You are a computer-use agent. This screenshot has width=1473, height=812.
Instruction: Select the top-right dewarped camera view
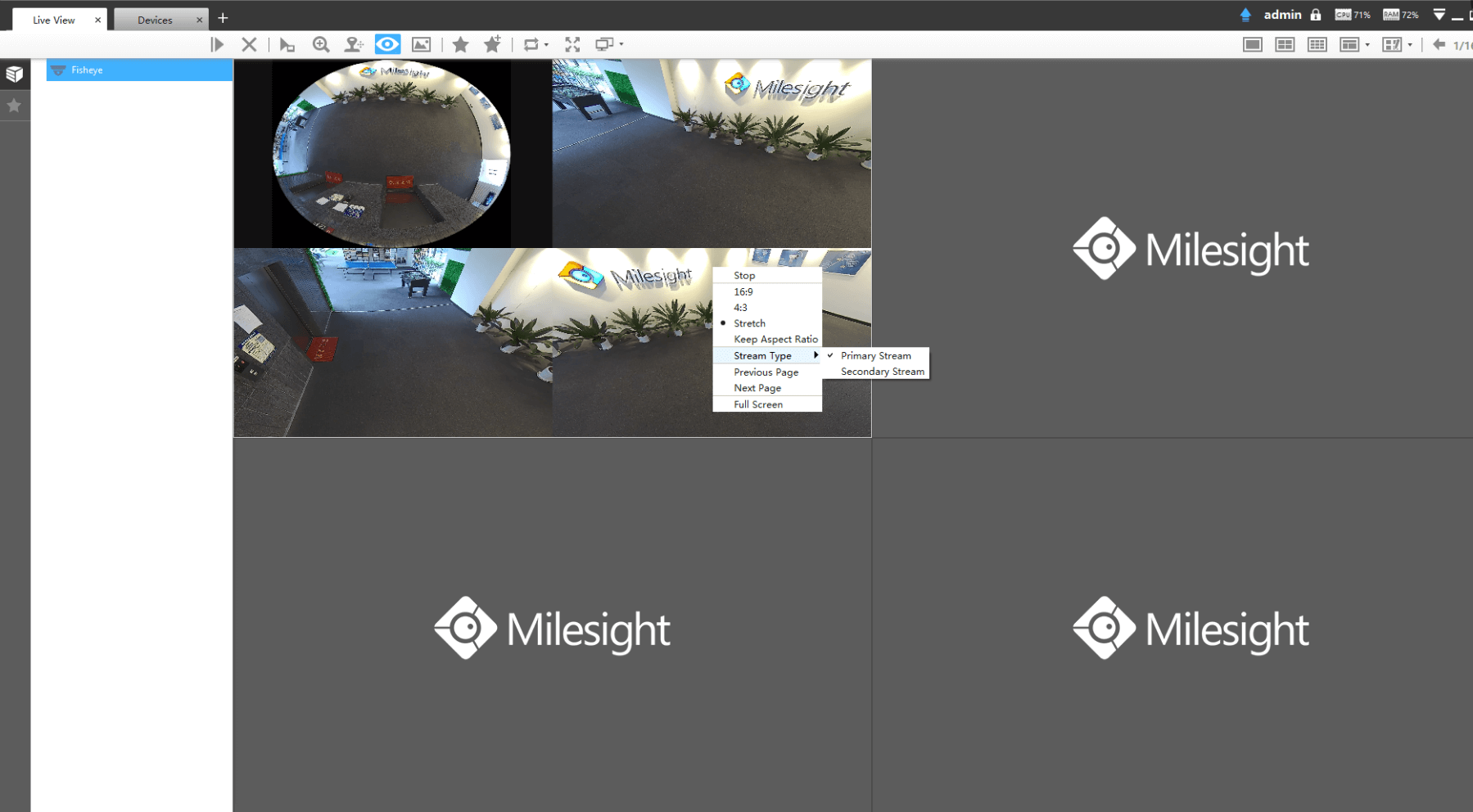pyautogui.click(x=712, y=153)
